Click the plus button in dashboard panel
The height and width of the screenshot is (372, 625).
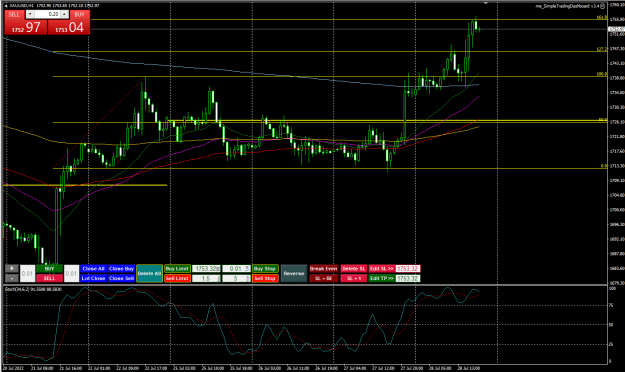(12, 269)
